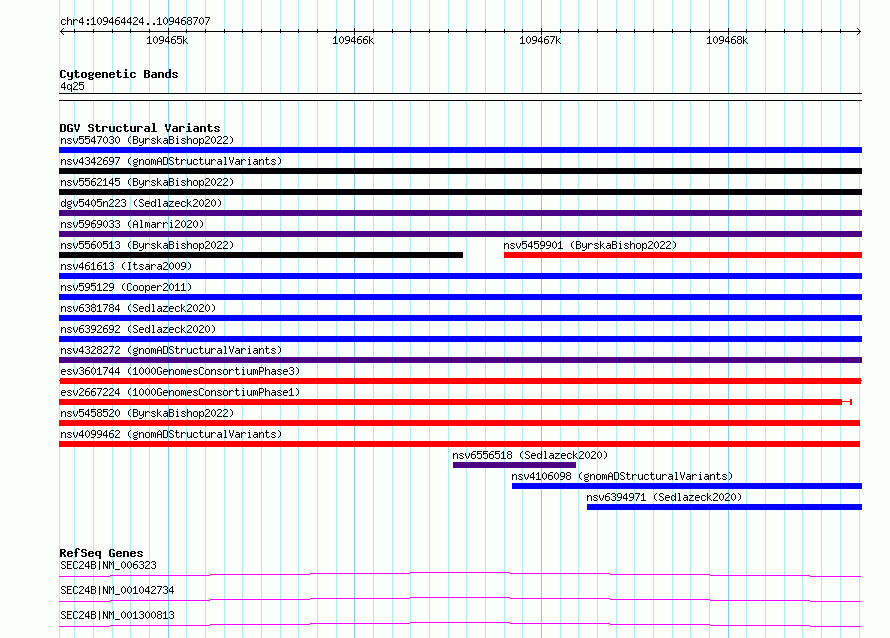Screen dimensions: 890x638
Task: Open esv3601744 (1000GenomesConsortiumPhase3) label
Action: point(180,371)
